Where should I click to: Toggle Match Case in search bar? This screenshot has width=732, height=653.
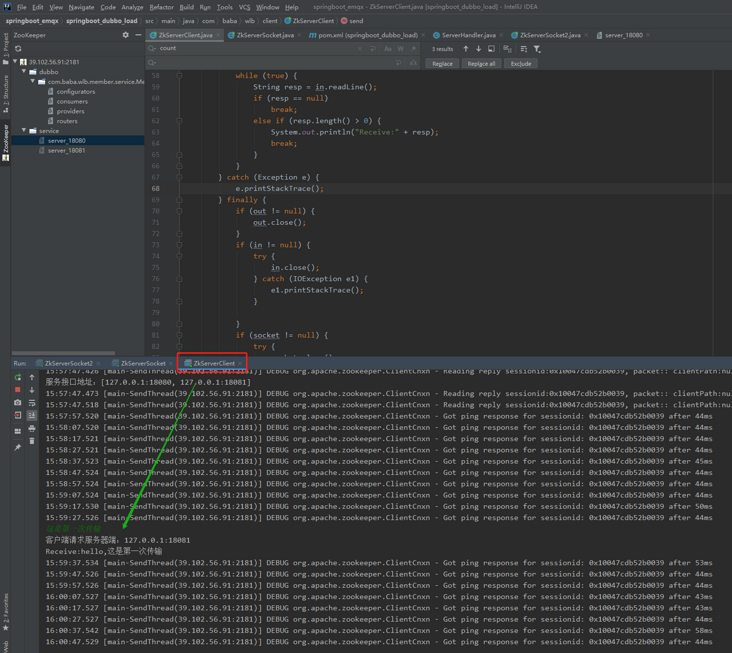(x=388, y=49)
